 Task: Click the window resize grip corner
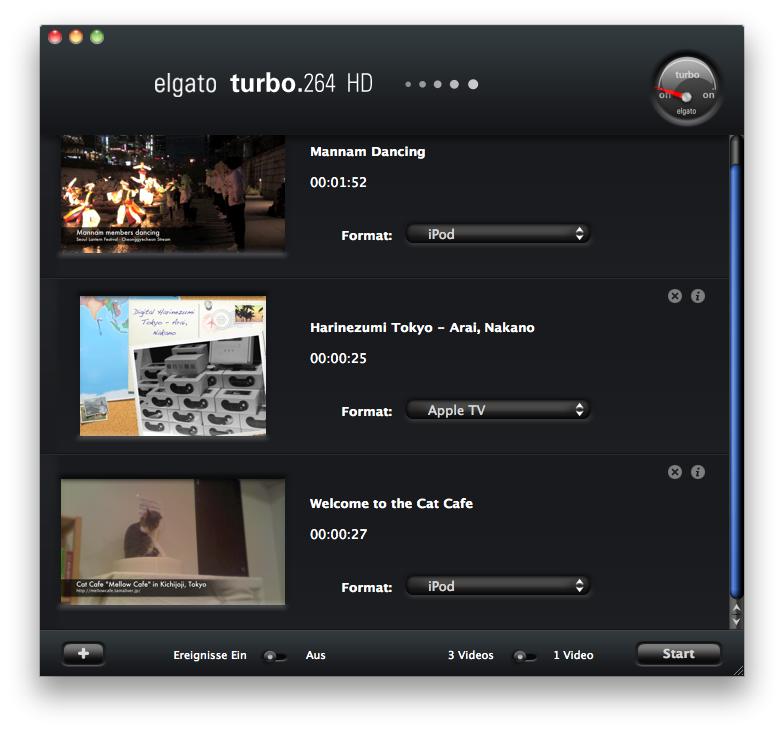click(x=738, y=671)
